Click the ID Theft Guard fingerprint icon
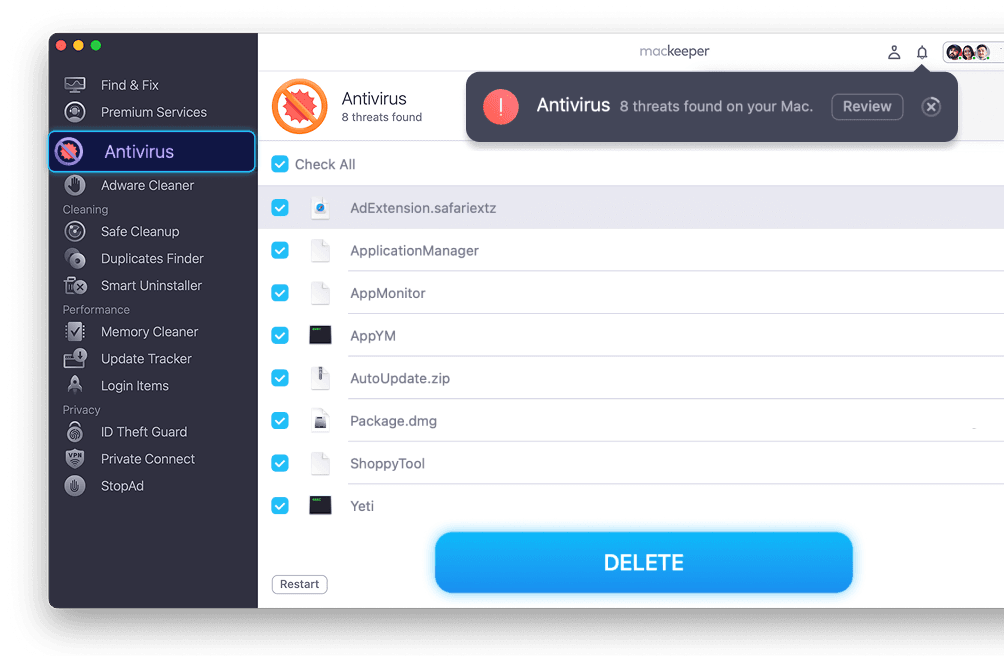Image resolution: width=1004 pixels, height=656 pixels. pyautogui.click(x=75, y=431)
